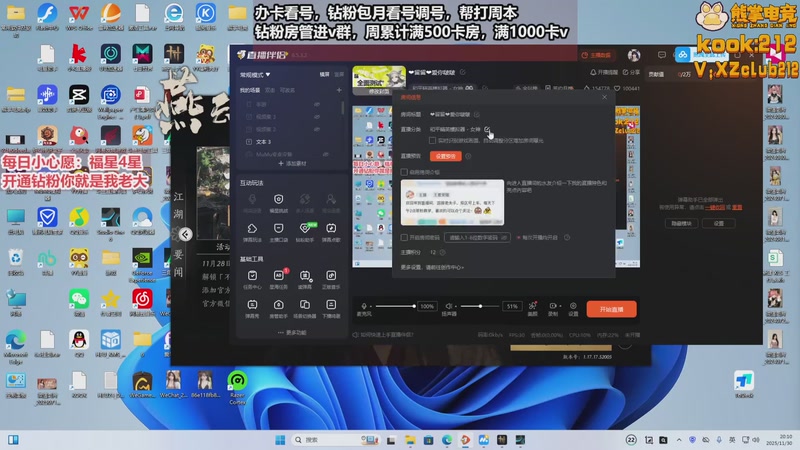800x450 pixels.
Task: Adjust the microphone volume slider
Action: [x=395, y=306]
